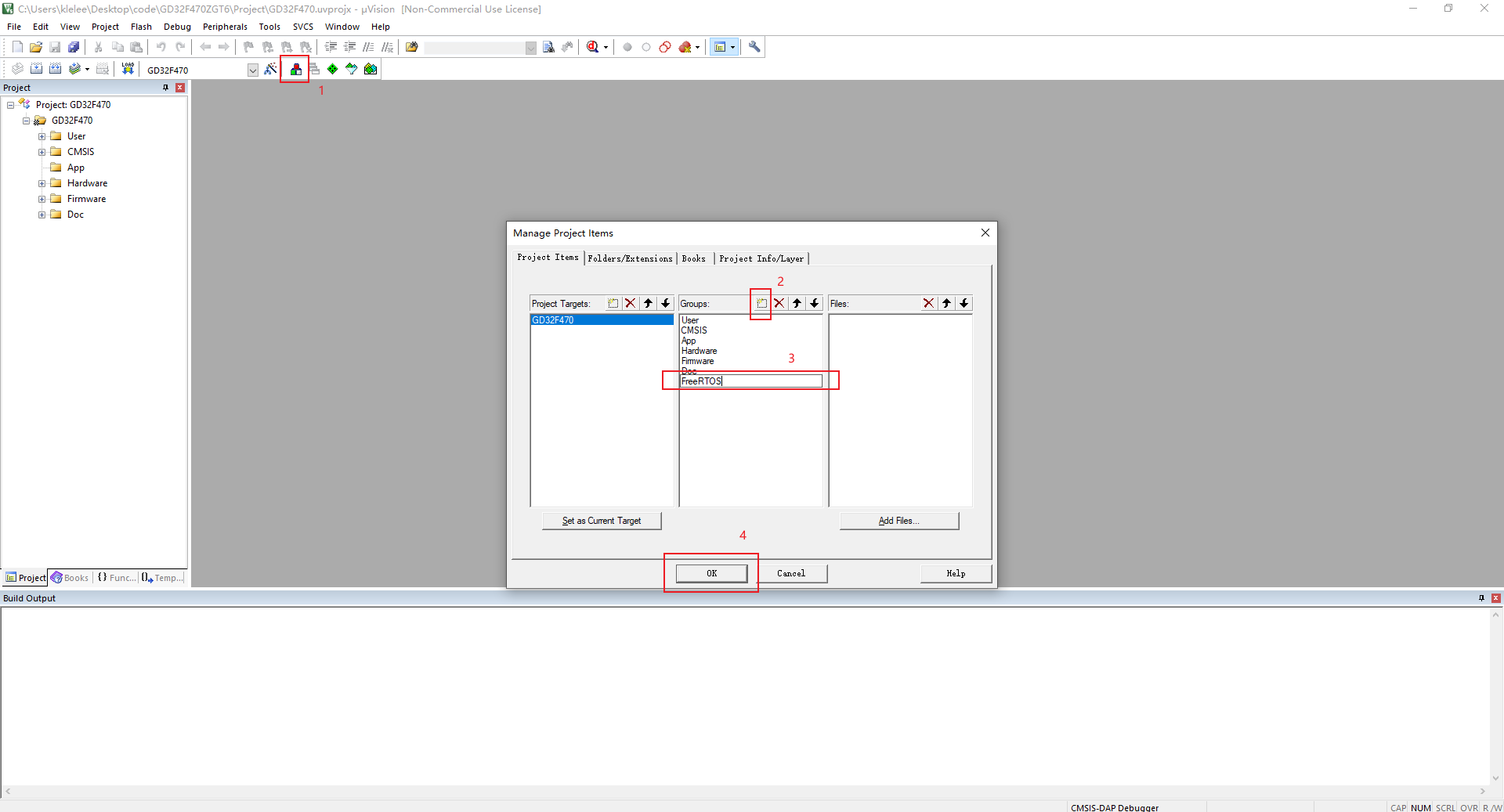The image size is (1504, 812).
Task: Open the Configuration wrench icon
Action: [754, 47]
